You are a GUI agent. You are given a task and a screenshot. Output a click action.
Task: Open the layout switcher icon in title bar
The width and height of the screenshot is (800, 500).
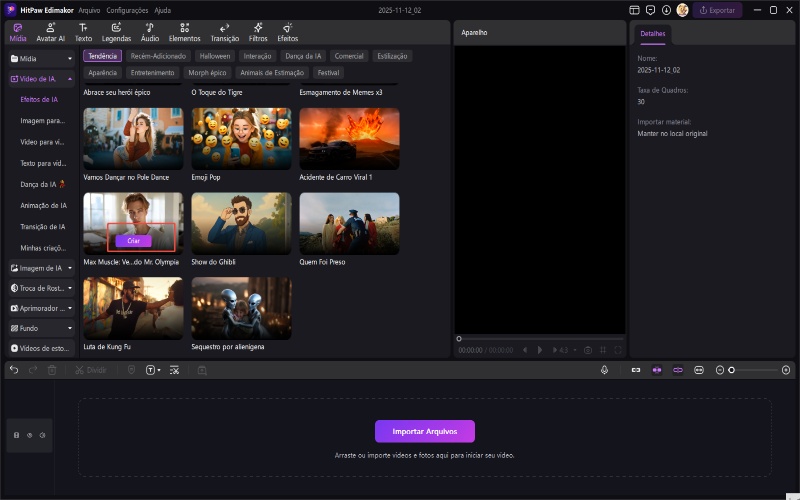pos(634,10)
